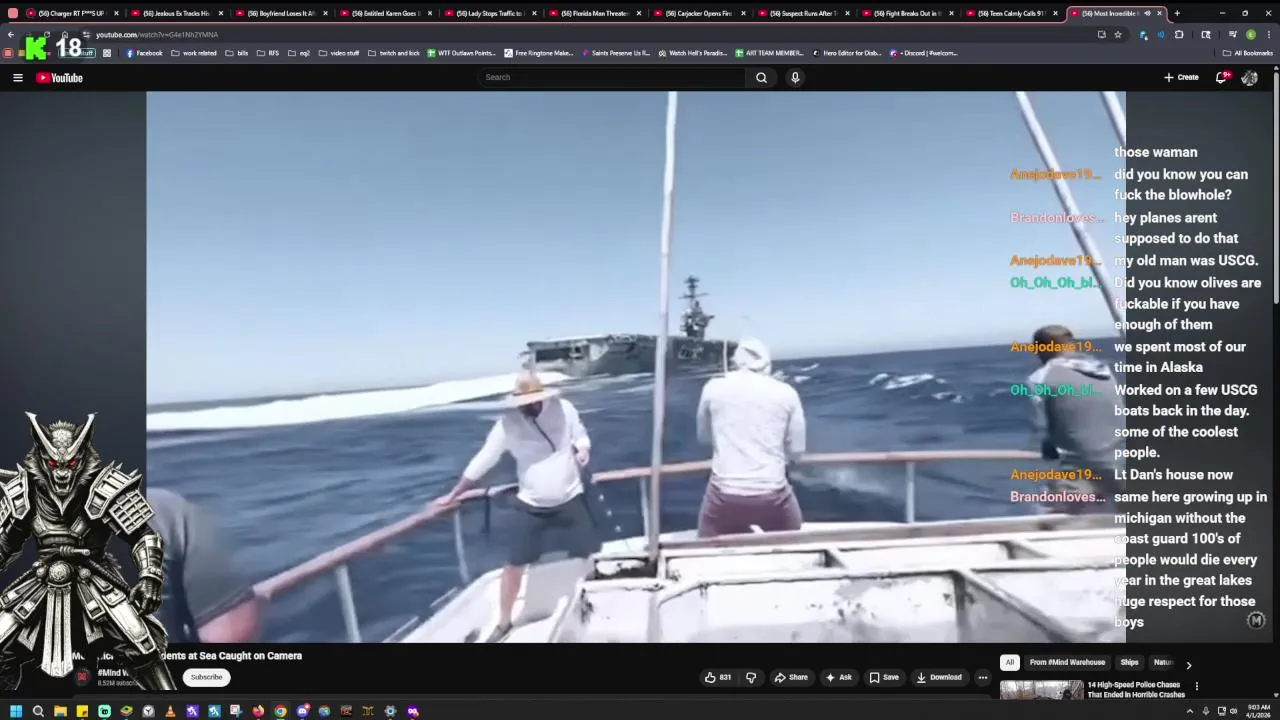The height and width of the screenshot is (720, 1280).
Task: Dislike the video with thumbs down
Action: [x=751, y=677]
